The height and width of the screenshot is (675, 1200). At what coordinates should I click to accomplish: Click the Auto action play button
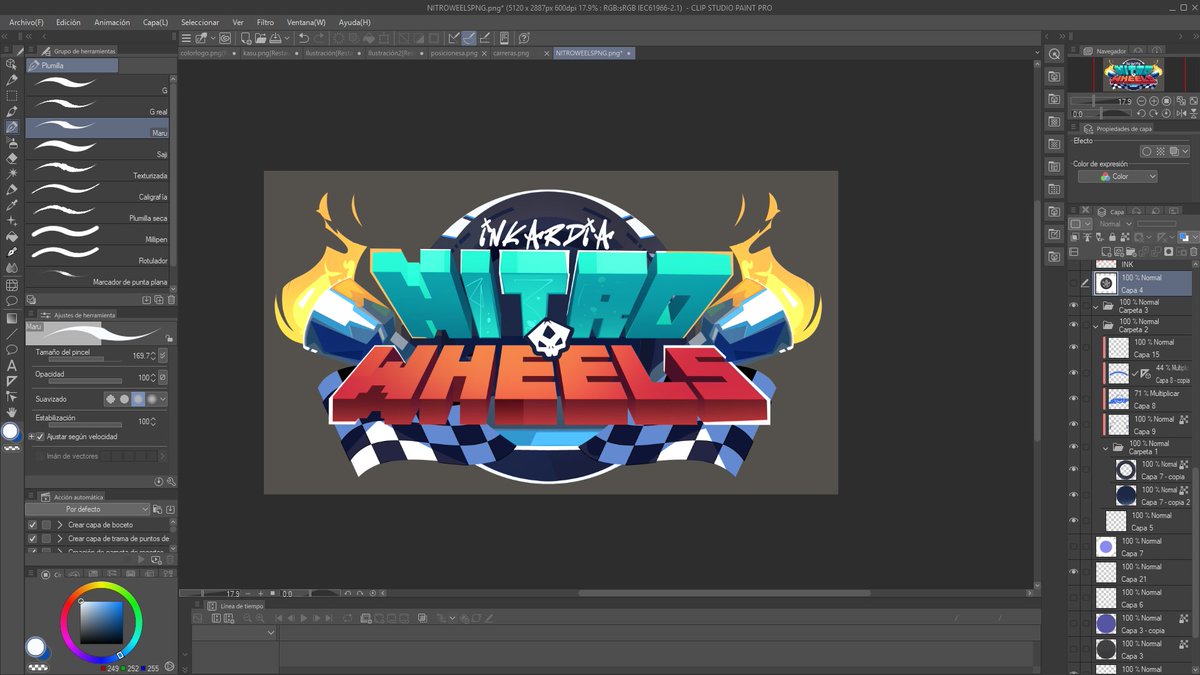(140, 560)
